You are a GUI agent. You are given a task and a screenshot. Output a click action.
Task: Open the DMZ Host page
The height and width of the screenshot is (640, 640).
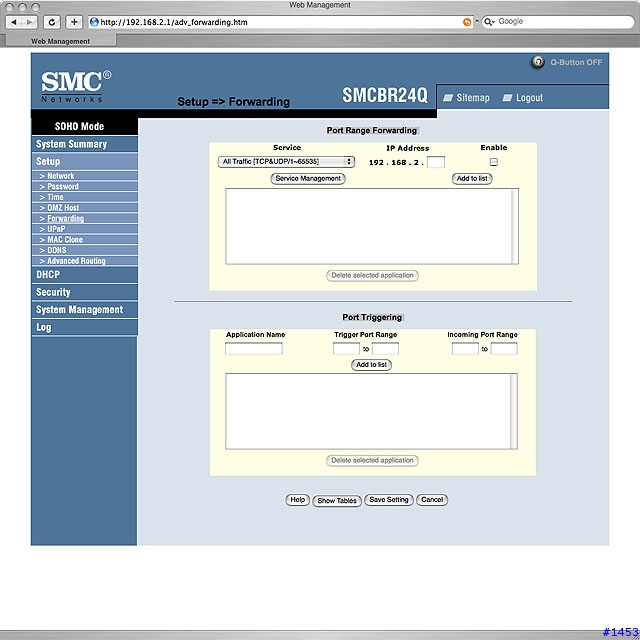coord(63,208)
